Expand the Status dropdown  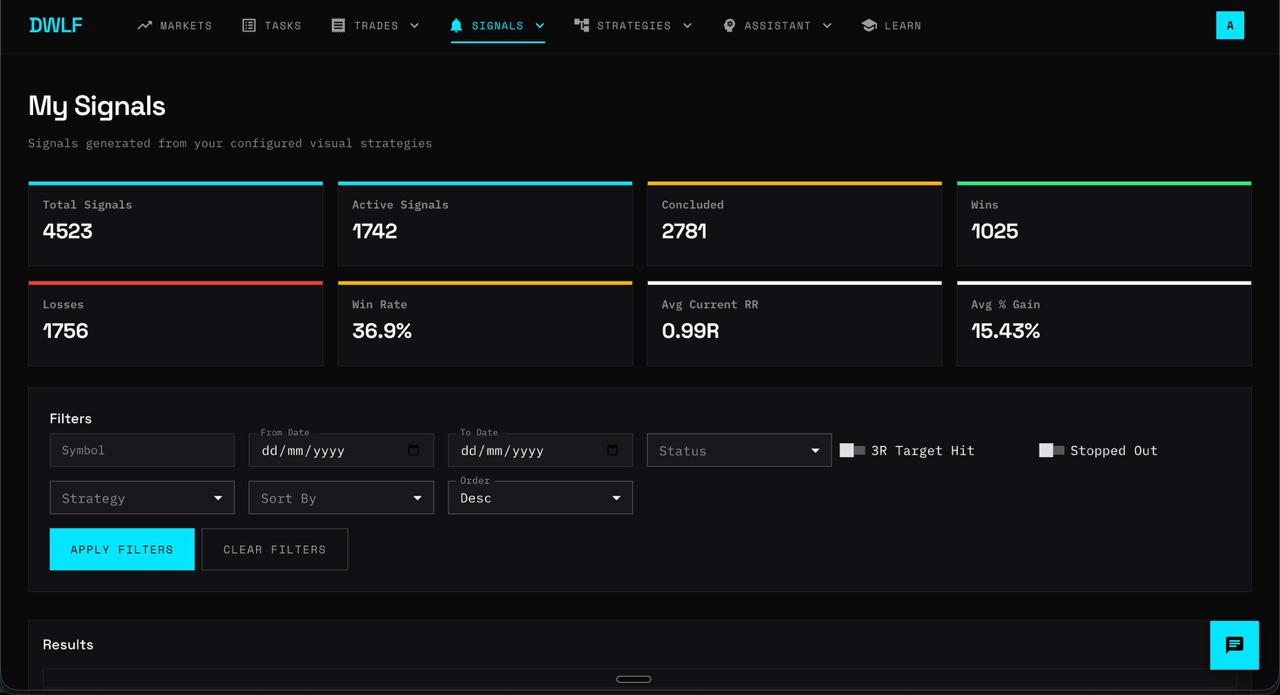coord(739,450)
